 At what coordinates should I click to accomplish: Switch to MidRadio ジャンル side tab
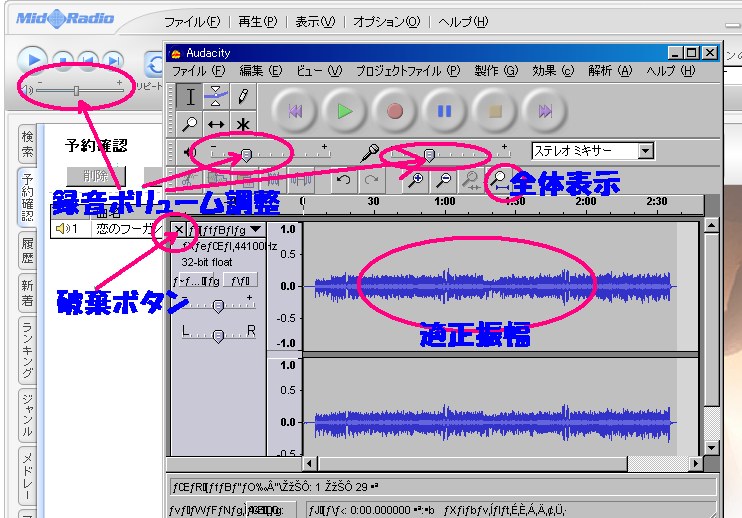click(x=27, y=415)
